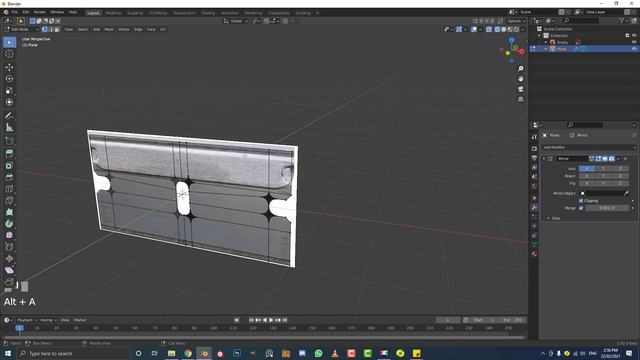Select the Smooth tool

tap(9, 235)
